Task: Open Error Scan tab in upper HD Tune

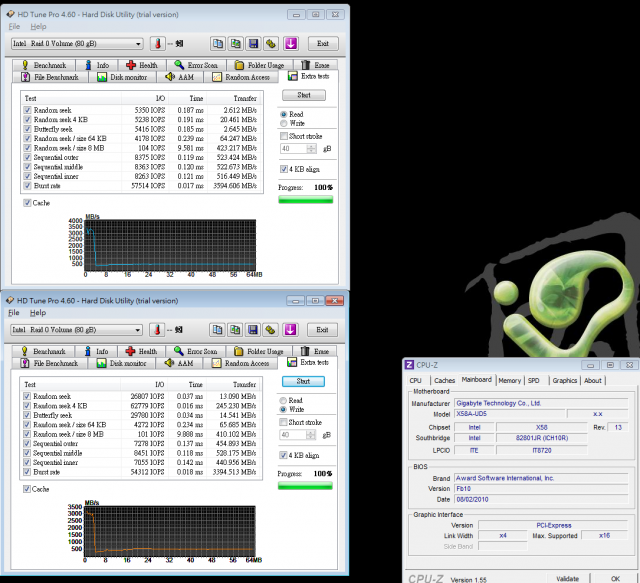Action: click(196, 65)
